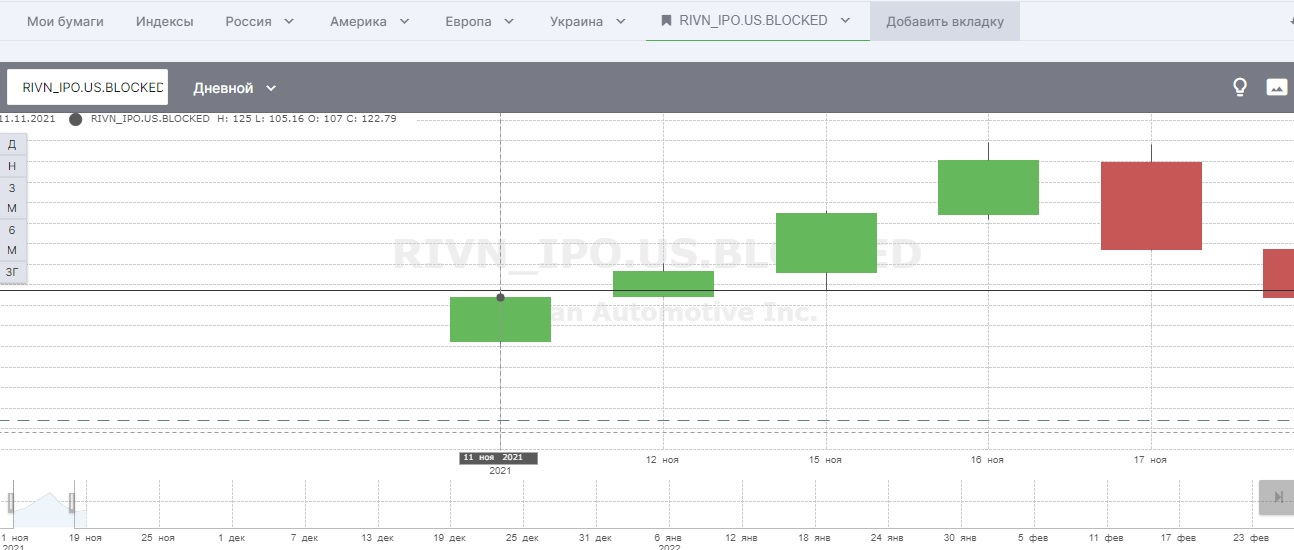Expand the Европа tab dropdown arrow
The image size is (1294, 550).
point(509,21)
